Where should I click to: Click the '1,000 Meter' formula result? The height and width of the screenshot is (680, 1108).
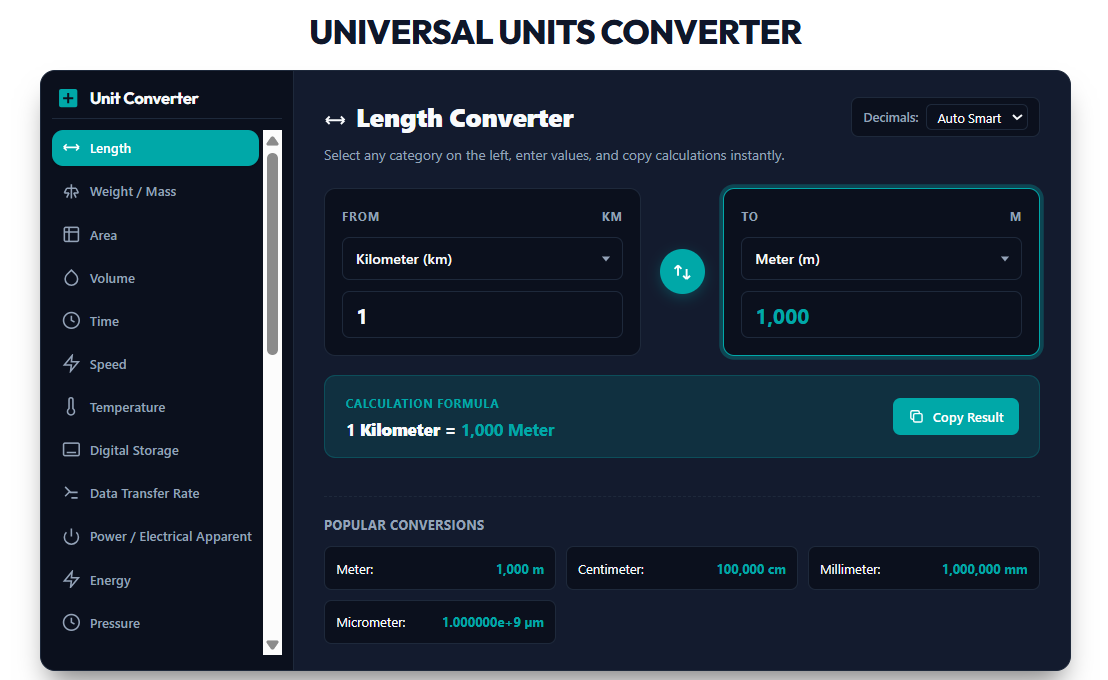tap(507, 430)
